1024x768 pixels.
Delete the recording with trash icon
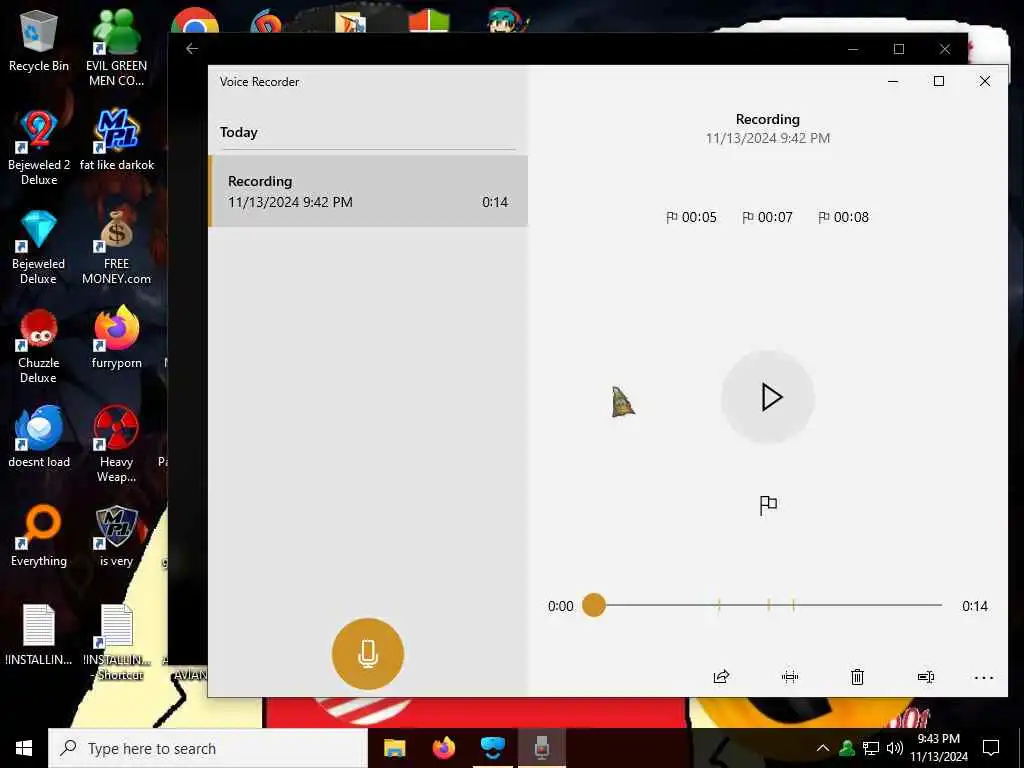point(857,677)
